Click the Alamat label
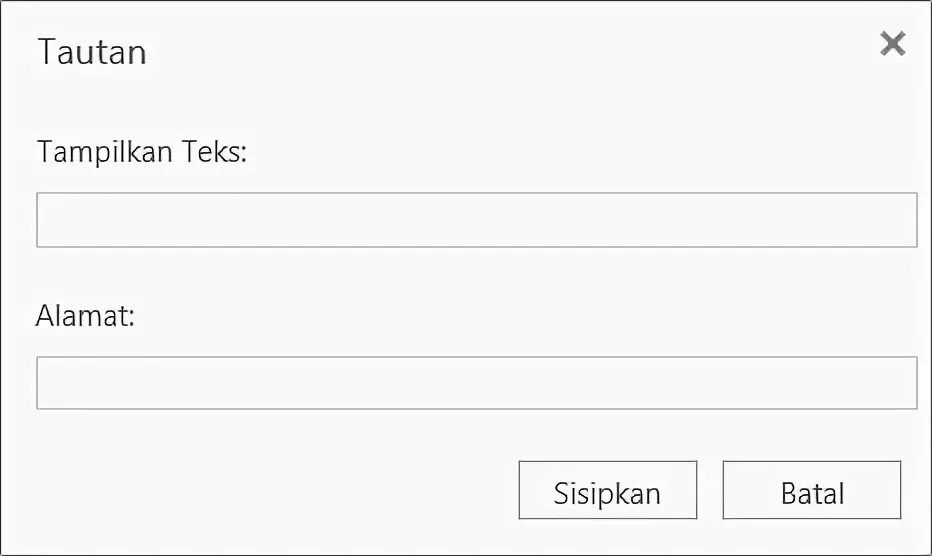Image resolution: width=932 pixels, height=556 pixels. (x=85, y=316)
